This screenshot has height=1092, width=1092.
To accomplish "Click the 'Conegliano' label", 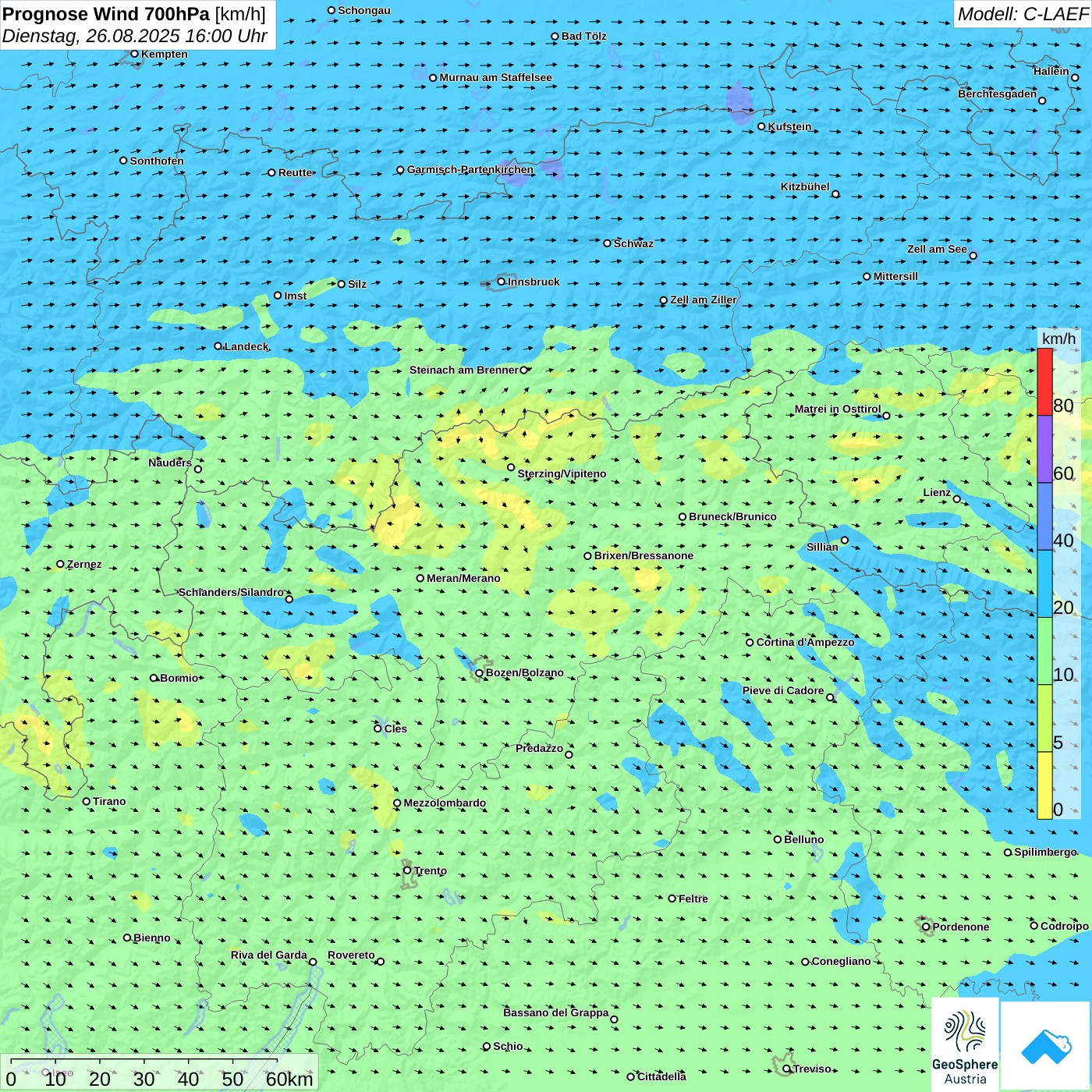I will pos(841,961).
